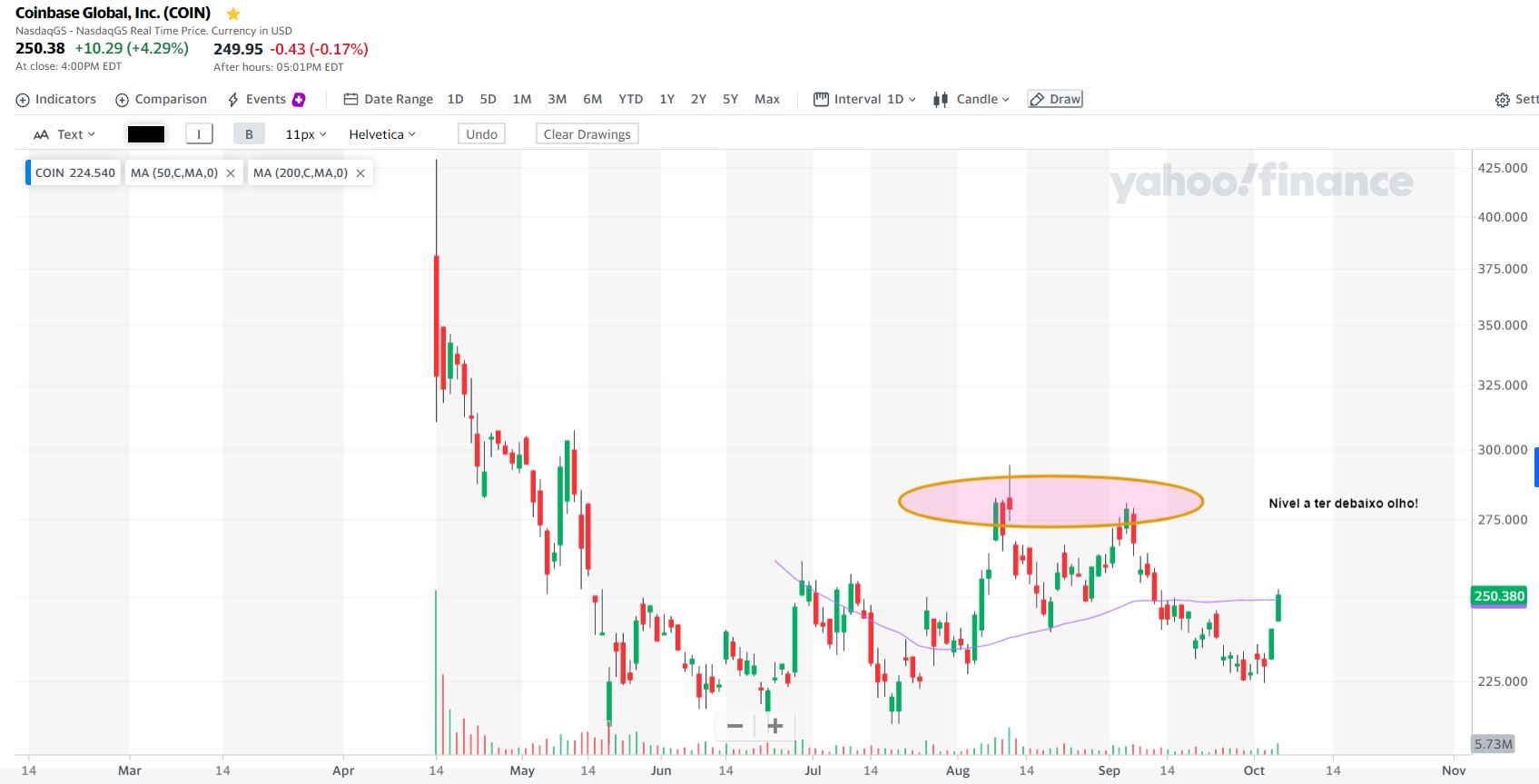The height and width of the screenshot is (784, 1539).
Task: Click the 'Nivel a ter debaixo olho!' annotation
Action: tap(1343, 504)
